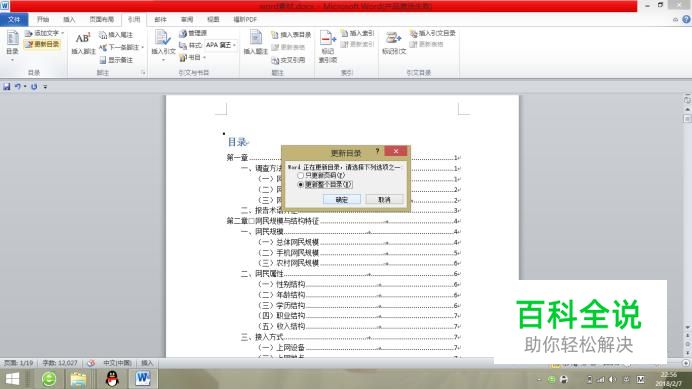This screenshot has width=692, height=389.
Task: Click 插入表目录 insert table of figures
Action: tap(291, 34)
